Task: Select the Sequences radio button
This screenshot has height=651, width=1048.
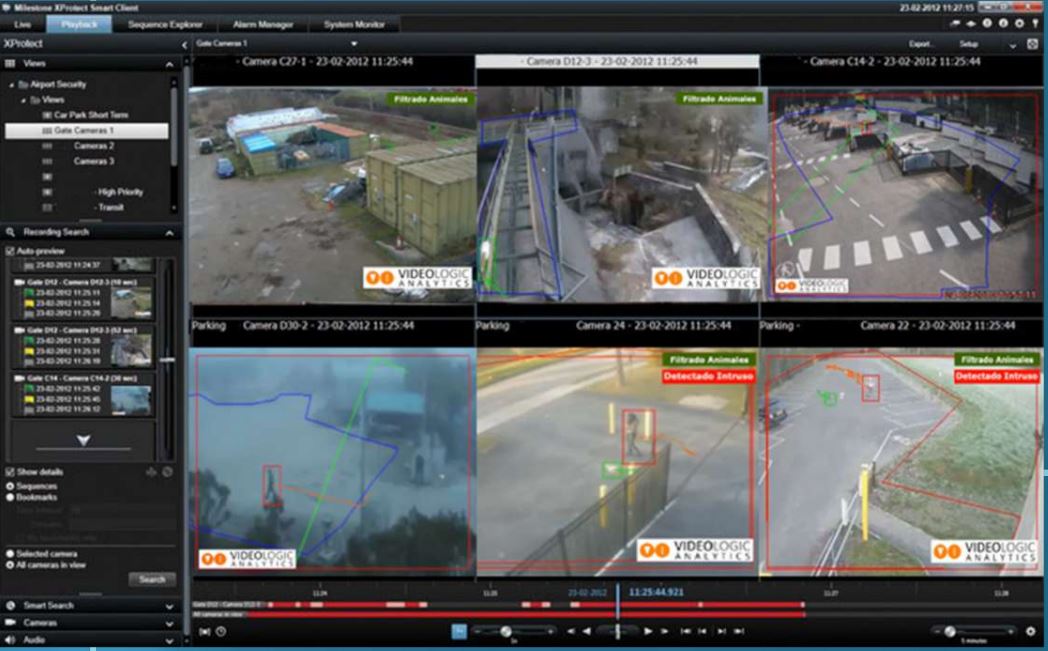Action: click(x=10, y=486)
